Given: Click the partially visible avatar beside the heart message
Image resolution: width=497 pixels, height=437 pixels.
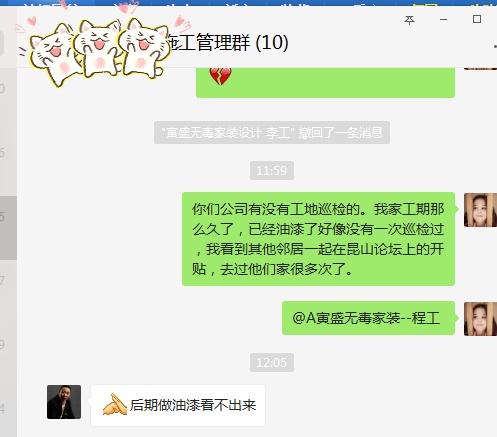Looking at the screenshot, I should (480, 68).
